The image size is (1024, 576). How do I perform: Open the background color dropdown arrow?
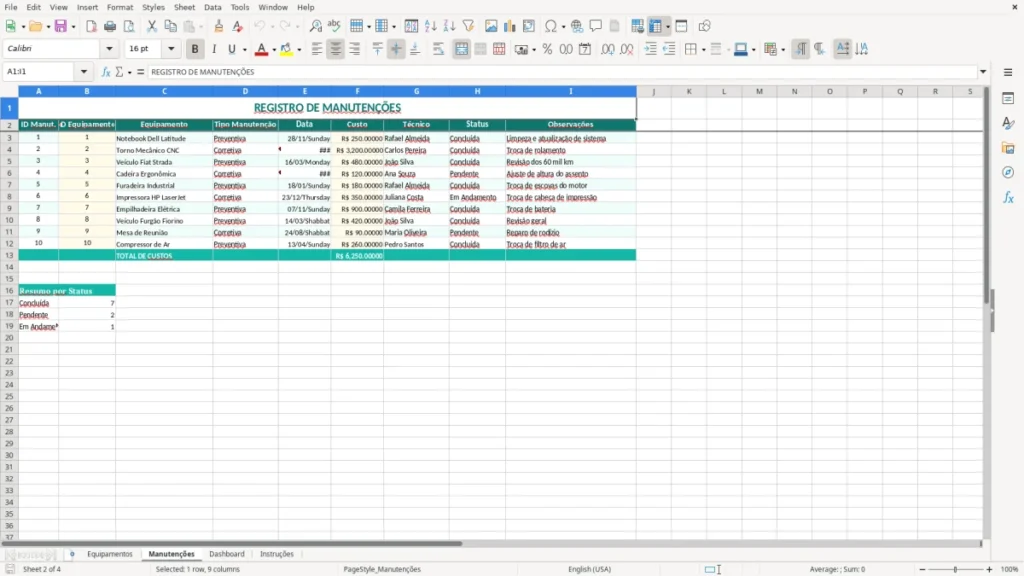click(x=299, y=50)
